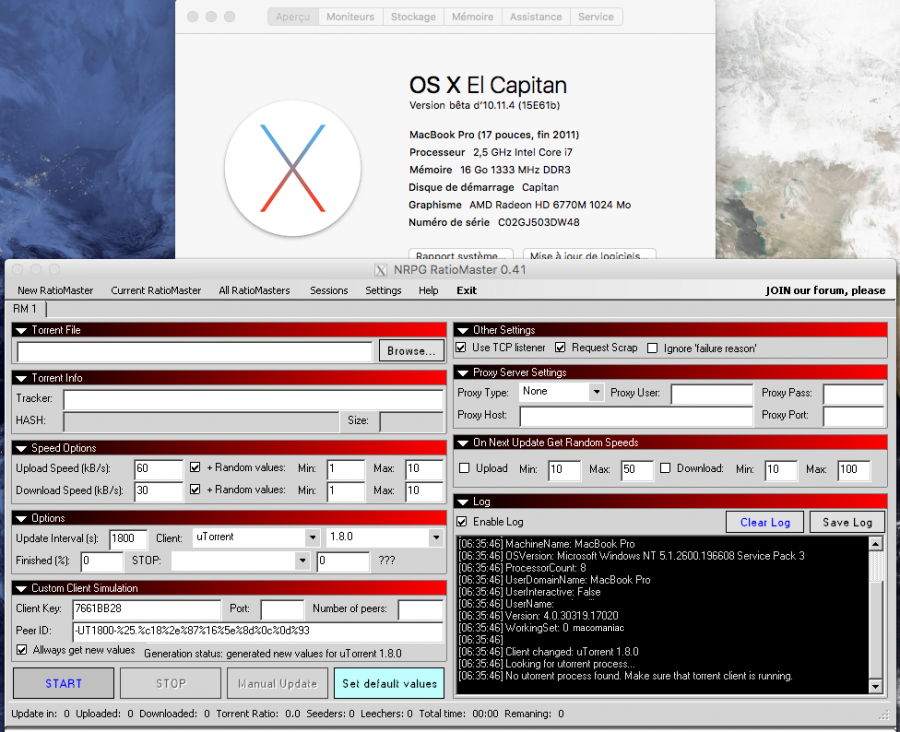Screen dimensions: 900x732
Task: Open the New RatioMaster menu
Action: [55, 291]
